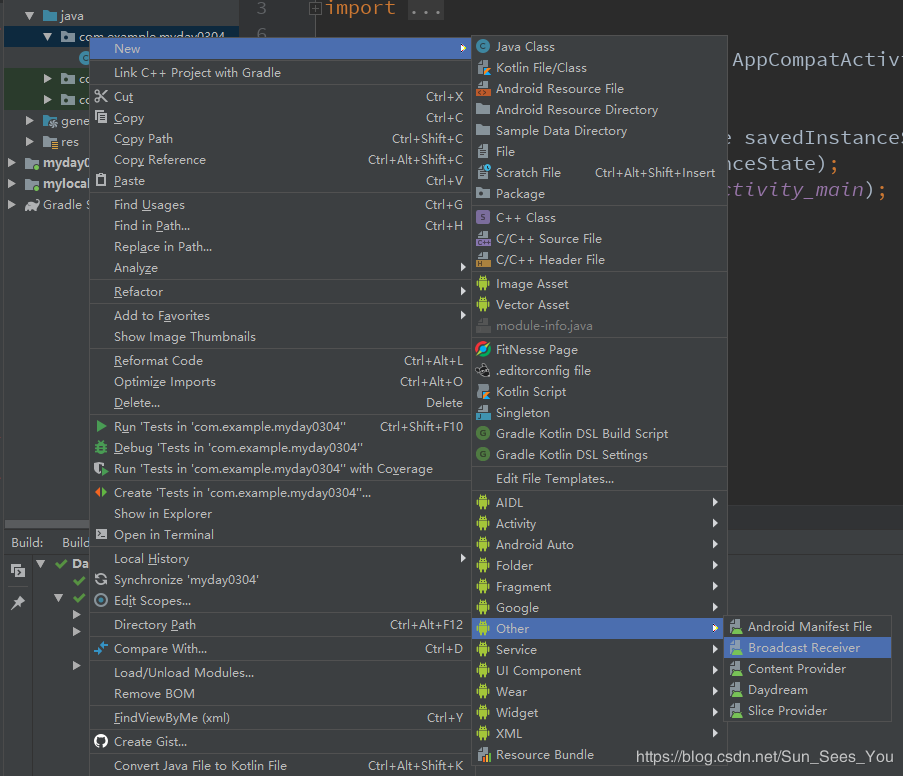This screenshot has height=776, width=903.
Task: Click Find Usages menu item
Action: [x=280, y=205]
